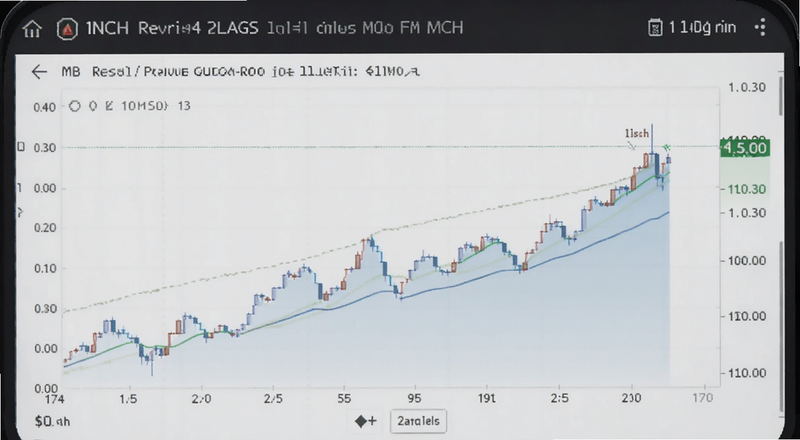800x440 pixels.
Task: Open the three-dot overflow menu
Action: (761, 27)
